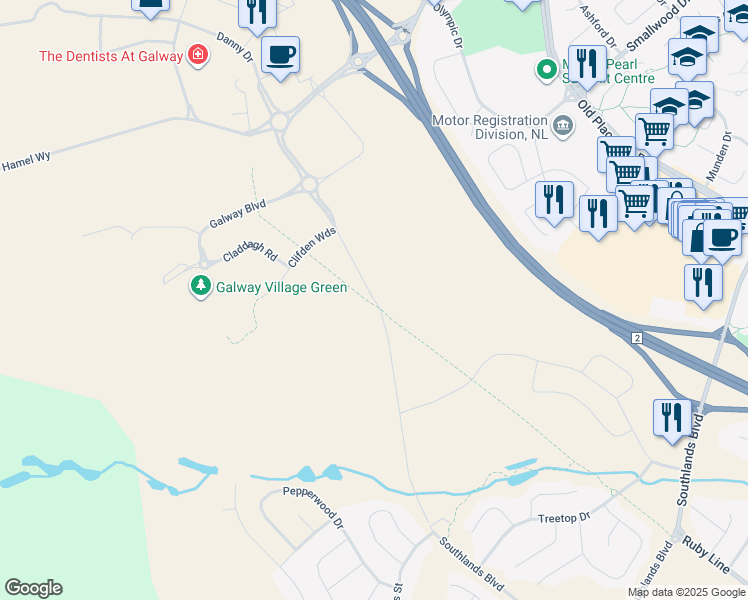
Task: Open the restaurant marker over Mount Pearl label
Action: pyautogui.click(x=587, y=66)
